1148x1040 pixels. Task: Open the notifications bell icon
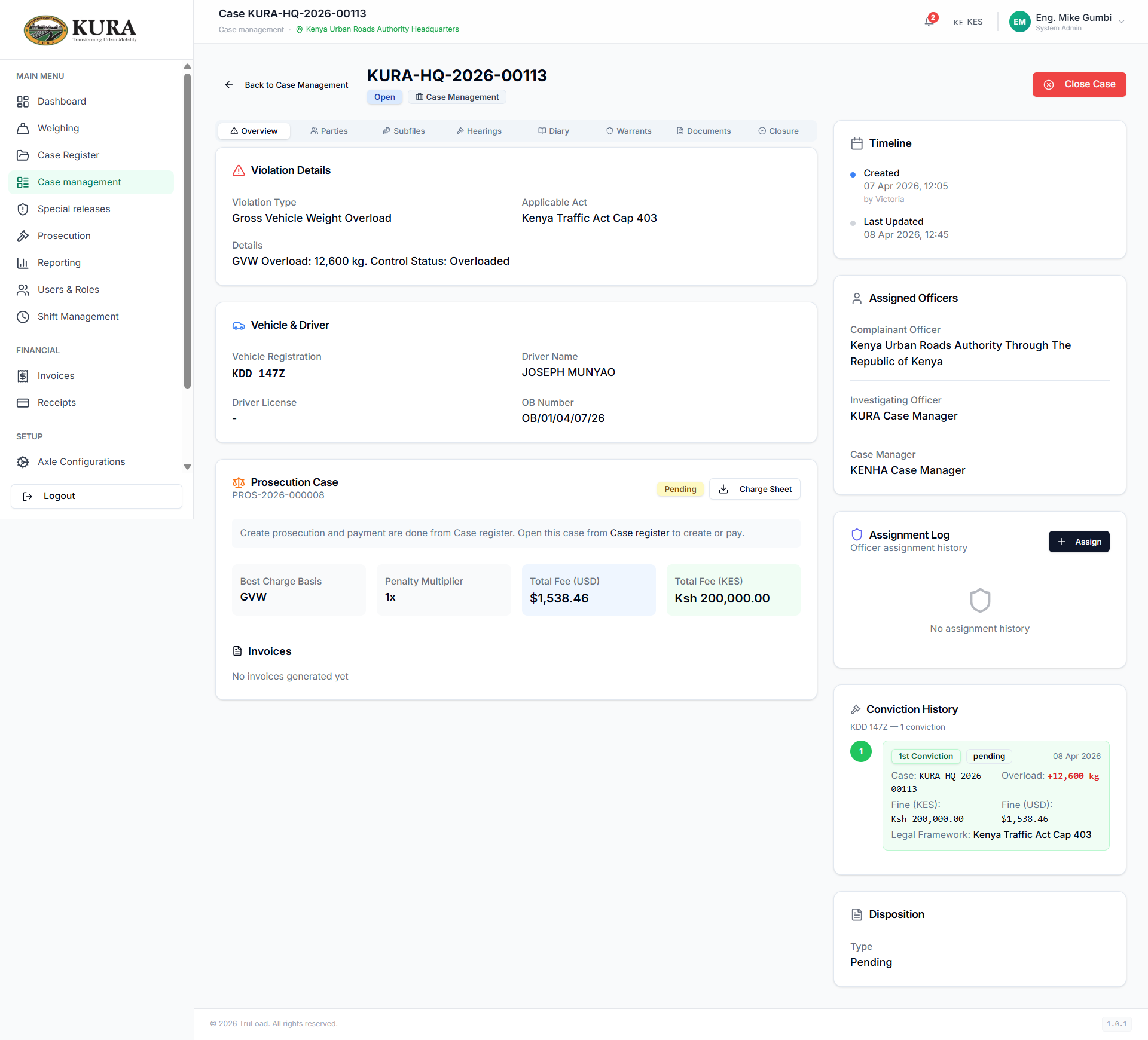tap(929, 22)
